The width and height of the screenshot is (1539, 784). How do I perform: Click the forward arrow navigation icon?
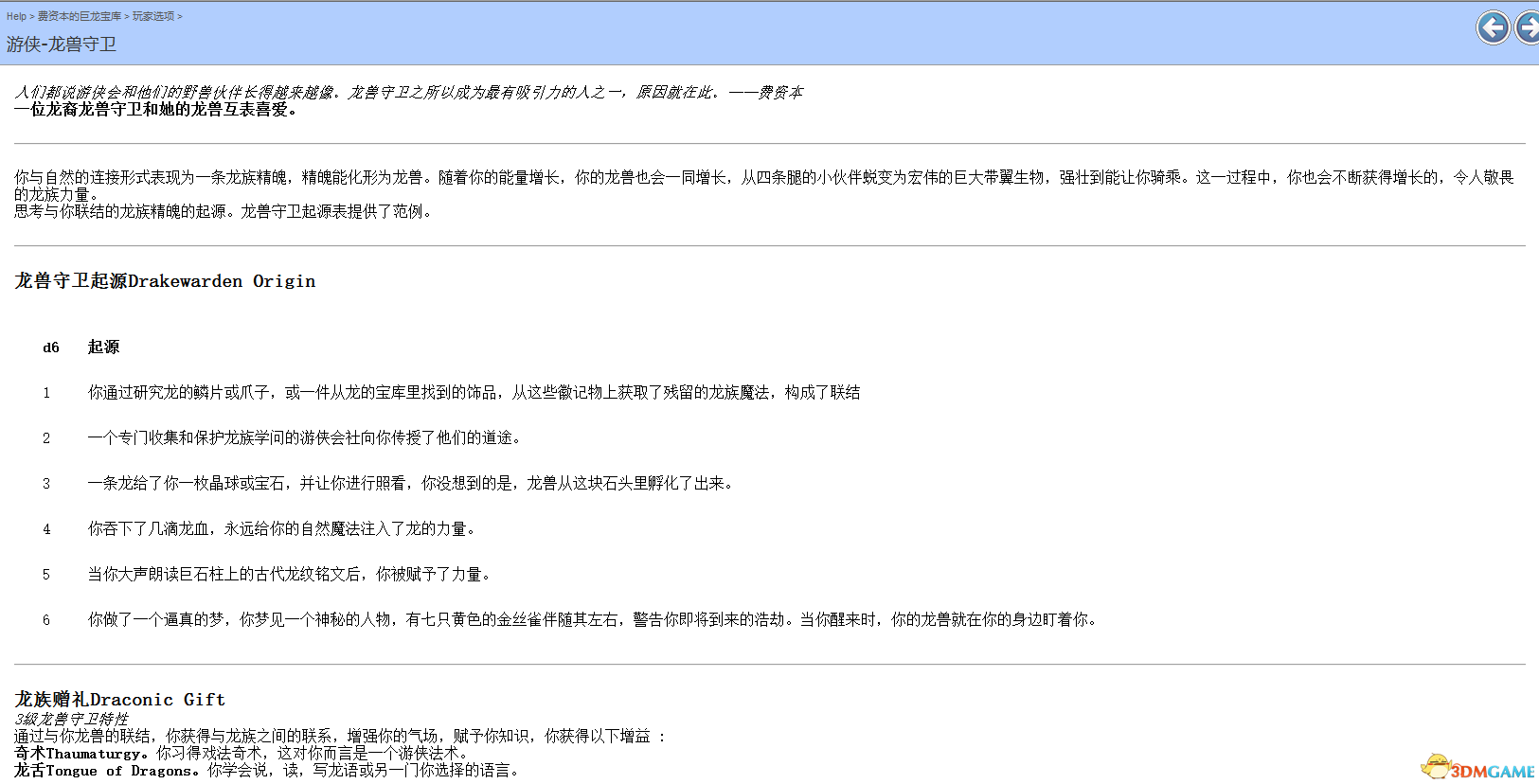pyautogui.click(x=1527, y=27)
